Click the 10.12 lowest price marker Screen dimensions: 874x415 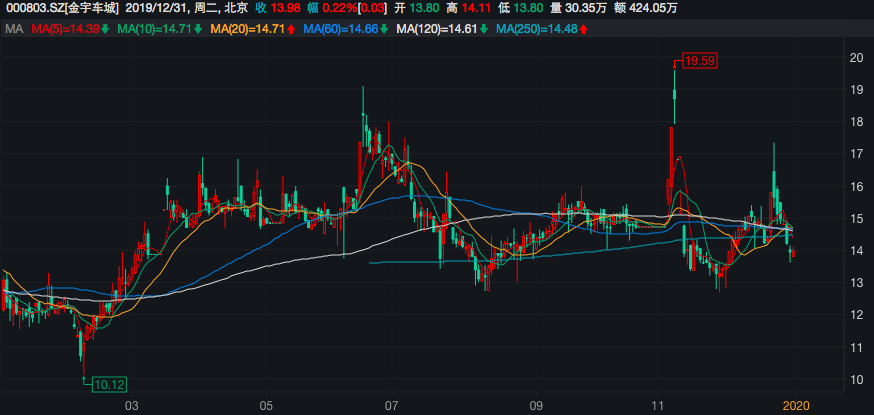[x=106, y=383]
